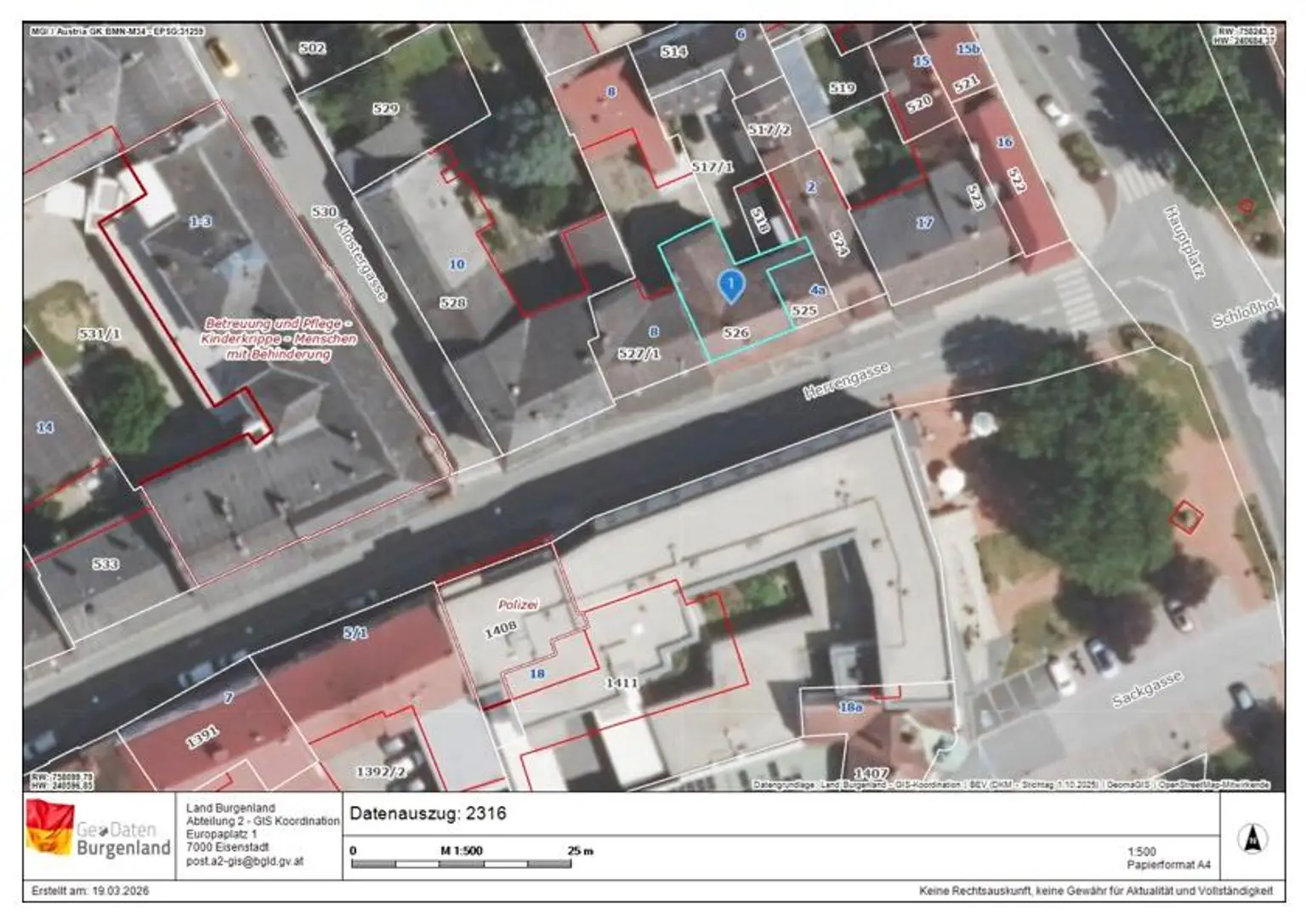Select parcel number 1411

[622, 683]
